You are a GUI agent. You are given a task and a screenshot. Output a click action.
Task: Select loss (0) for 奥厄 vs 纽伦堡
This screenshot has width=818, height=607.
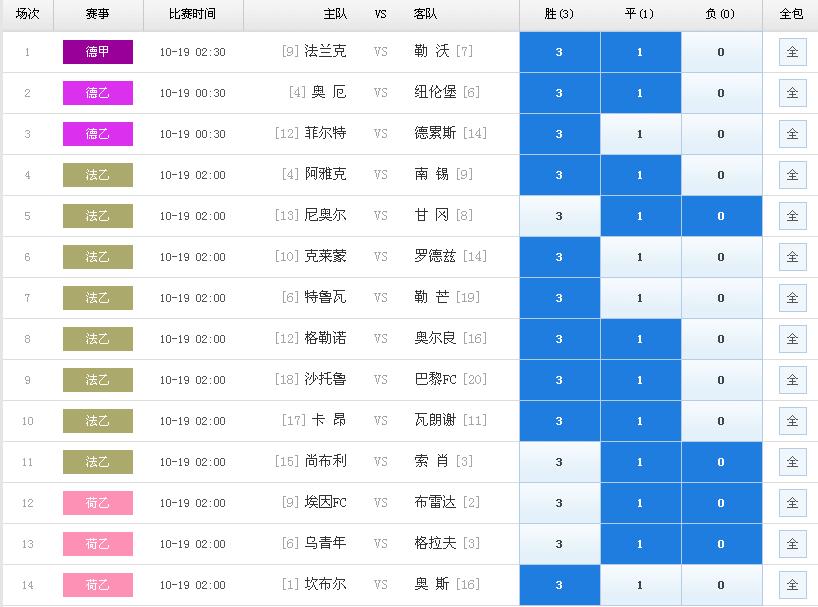click(721, 93)
